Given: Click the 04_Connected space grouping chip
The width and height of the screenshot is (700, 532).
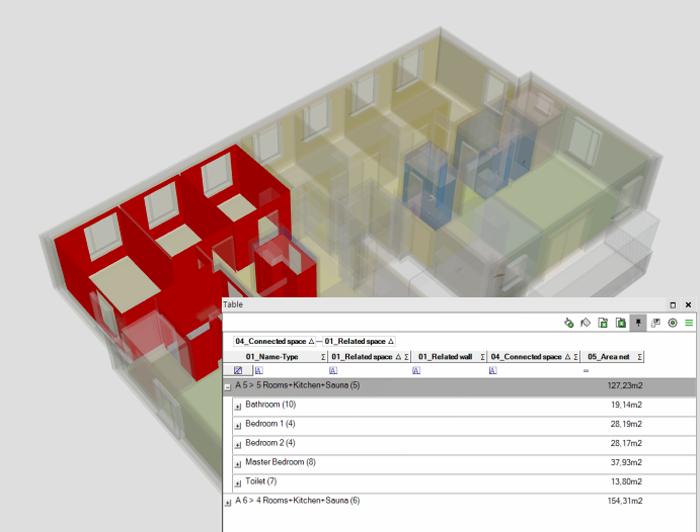Looking at the screenshot, I should click(x=274, y=341).
